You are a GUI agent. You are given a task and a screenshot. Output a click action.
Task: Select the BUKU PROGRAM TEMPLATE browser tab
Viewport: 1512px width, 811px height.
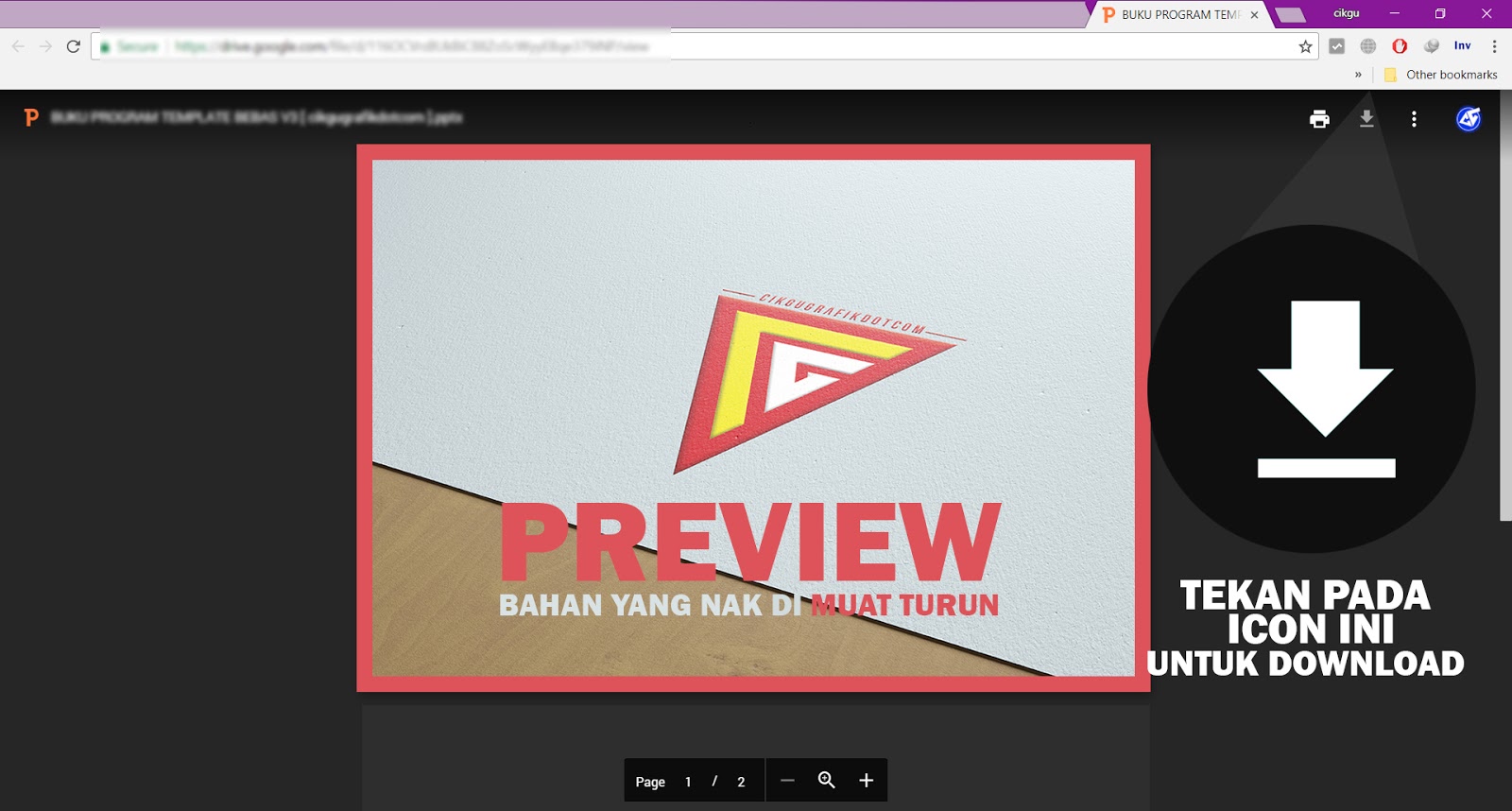1177,15
